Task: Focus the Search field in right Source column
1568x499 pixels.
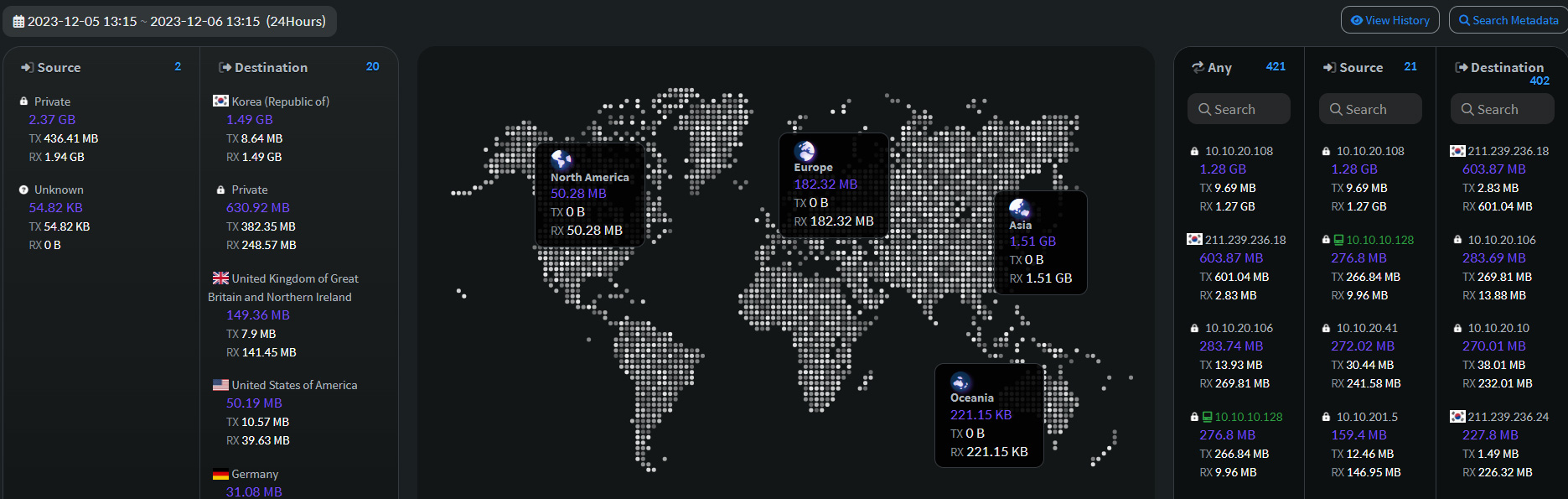Action: click(x=1370, y=109)
